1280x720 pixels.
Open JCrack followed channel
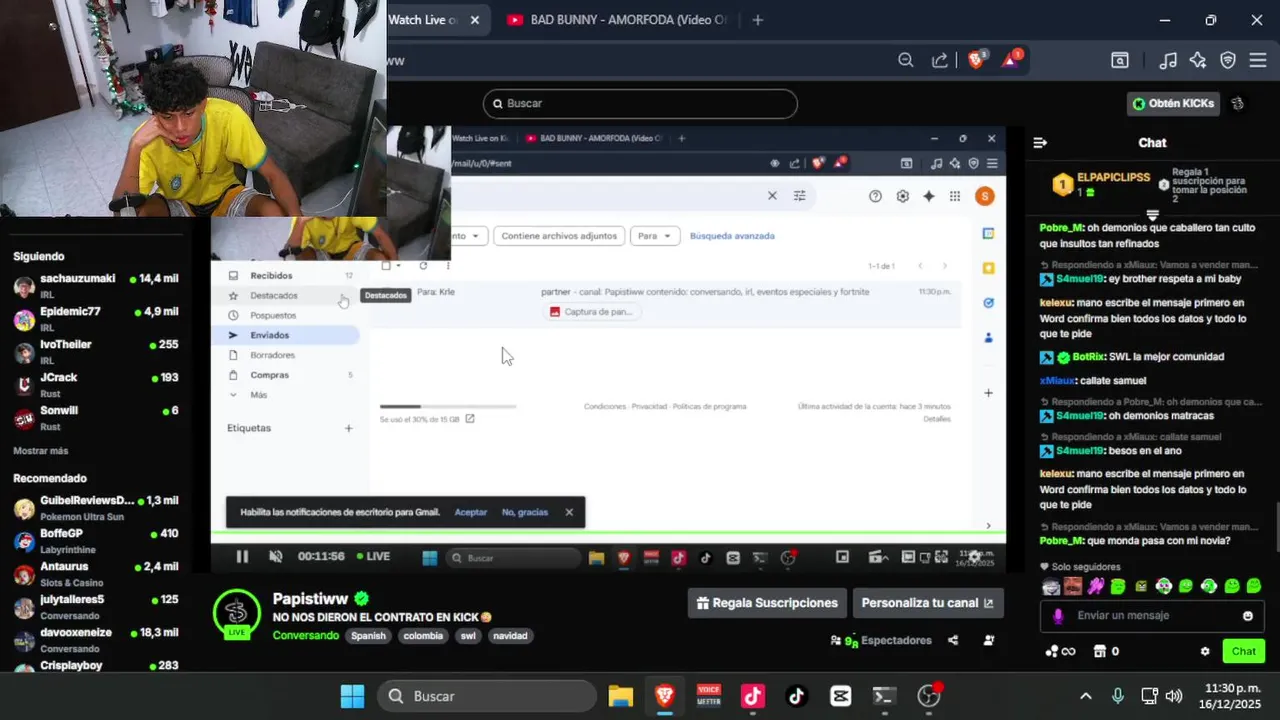click(96, 384)
